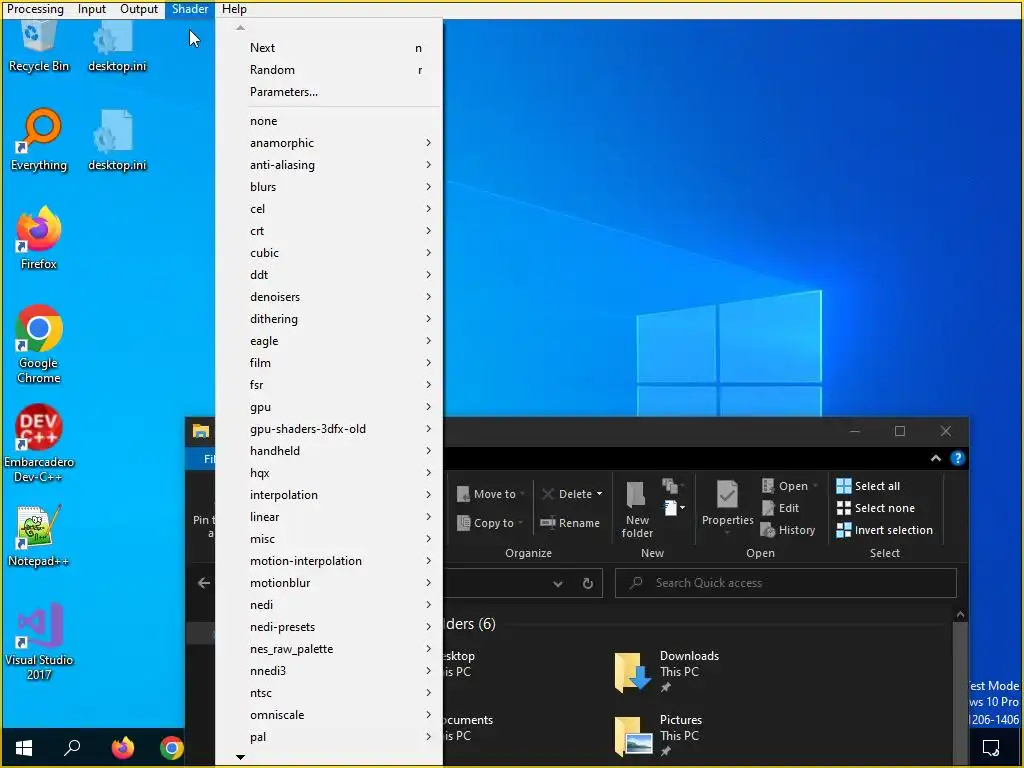Click the File Explorer title bar folder icon
Screen dimensions: 1024x768
point(200,431)
